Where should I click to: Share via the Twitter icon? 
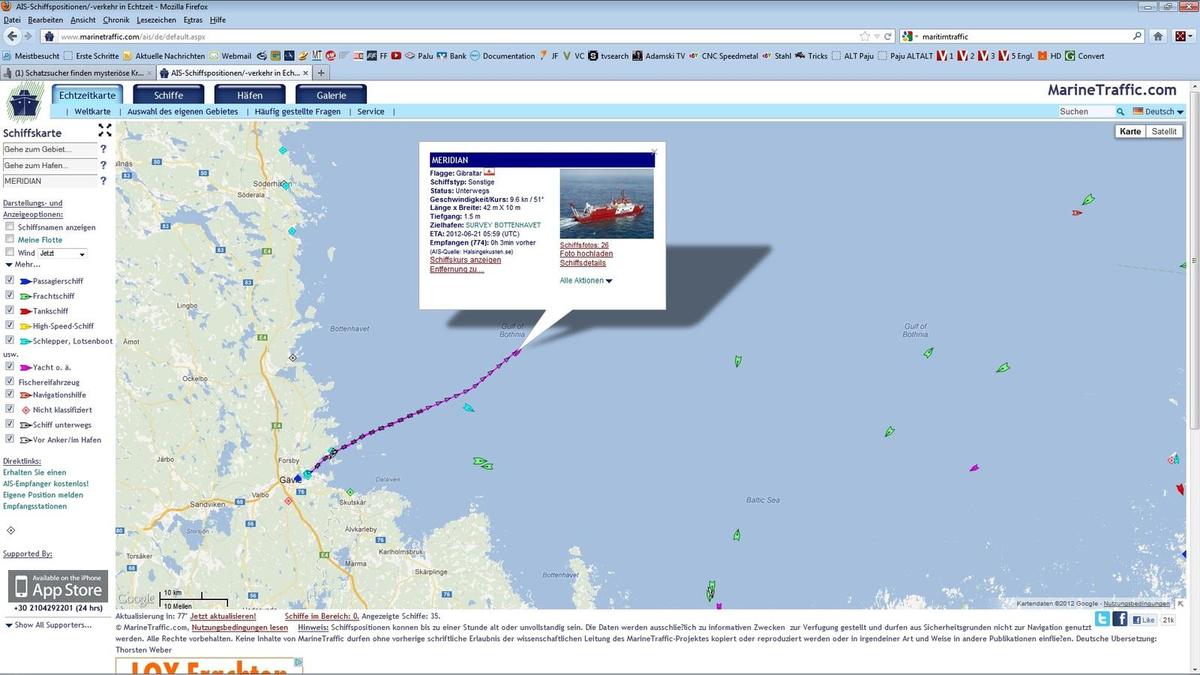(x=1102, y=619)
